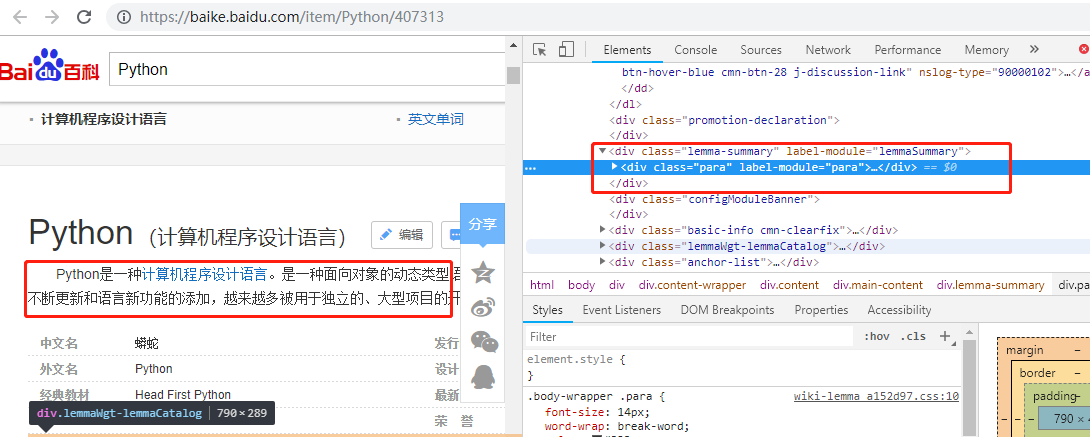
Task: Click the Styles Filter input field
Action: click(x=689, y=336)
